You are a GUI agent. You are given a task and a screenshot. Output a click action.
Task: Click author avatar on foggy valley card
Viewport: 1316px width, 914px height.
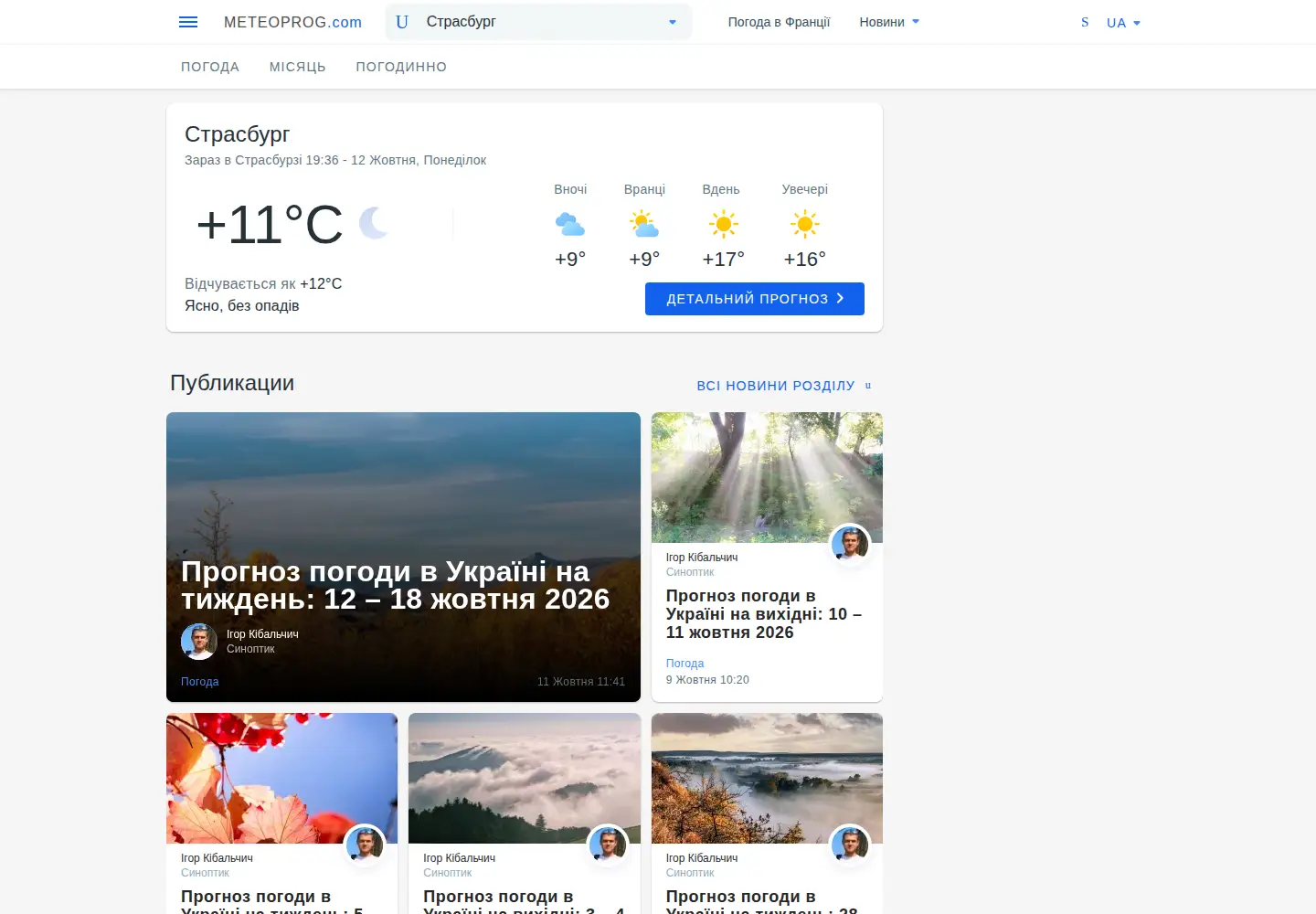click(850, 845)
